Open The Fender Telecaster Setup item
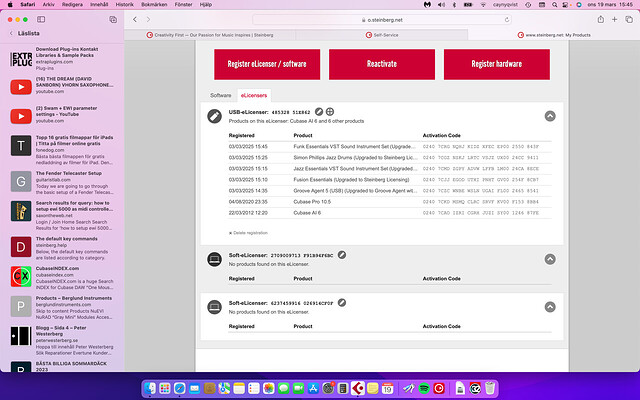The width and height of the screenshot is (640, 400). pos(62,182)
